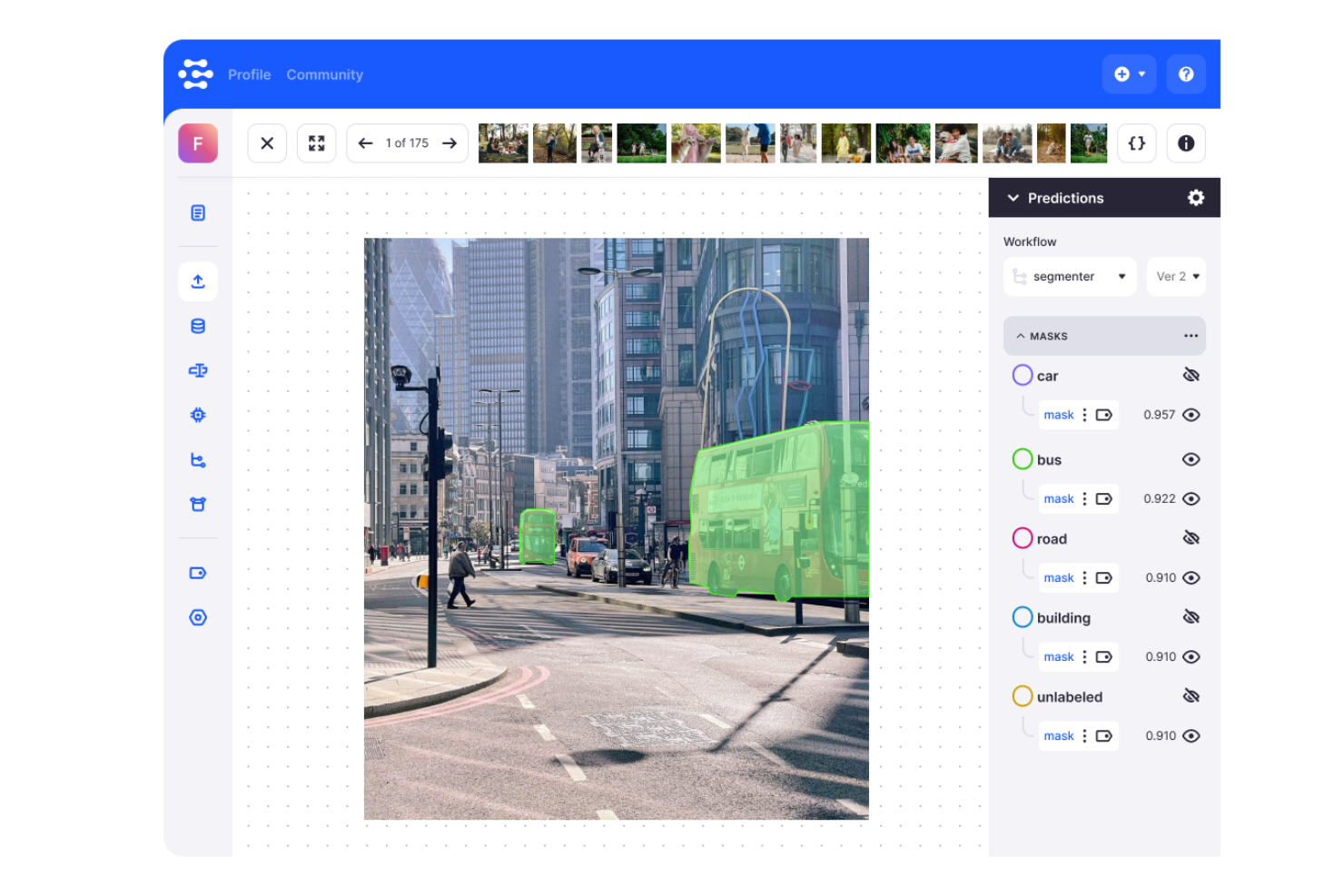The height and width of the screenshot is (896, 1344).
Task: Open the Dataset database icon in the sidebar
Action: coord(198,325)
